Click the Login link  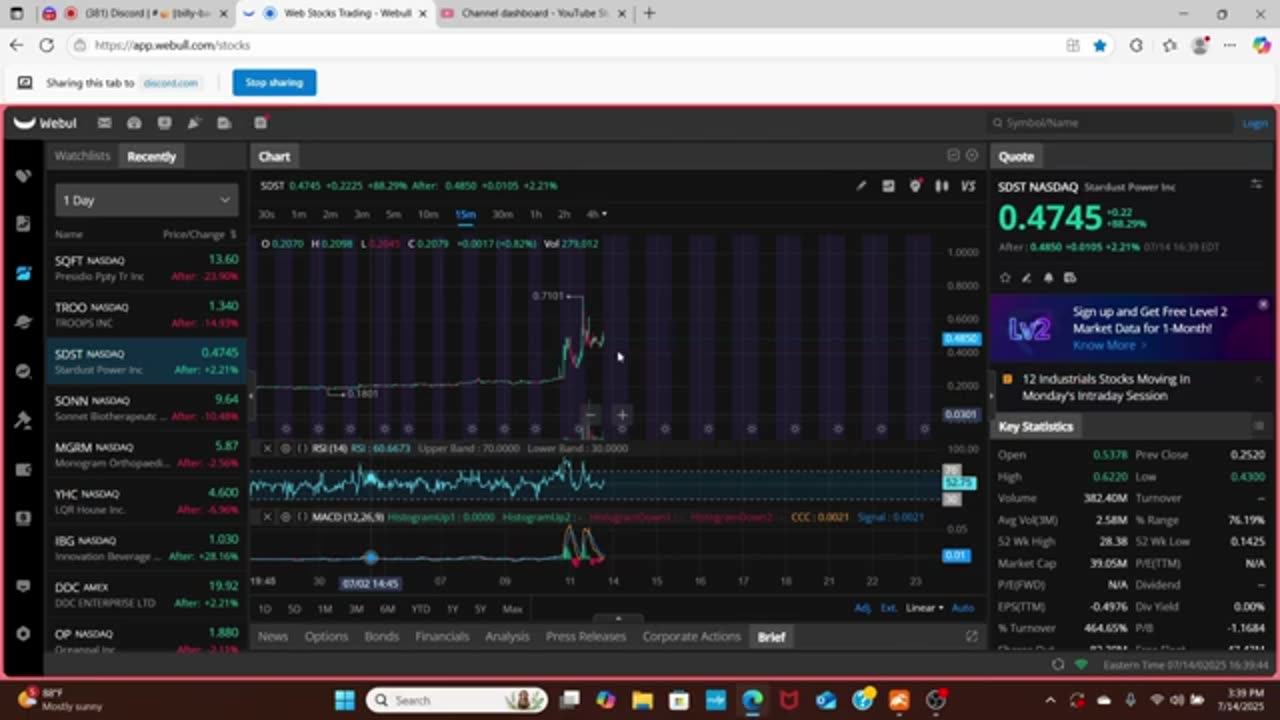pyautogui.click(x=1254, y=123)
